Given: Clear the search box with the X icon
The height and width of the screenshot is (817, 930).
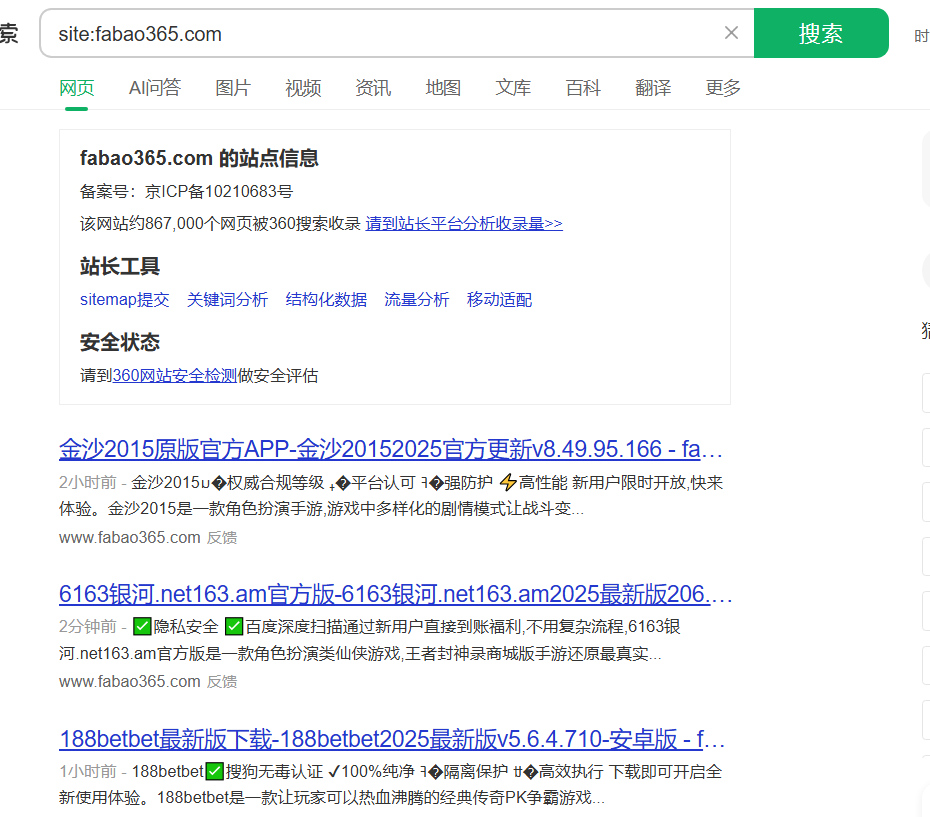Looking at the screenshot, I should 731,33.
